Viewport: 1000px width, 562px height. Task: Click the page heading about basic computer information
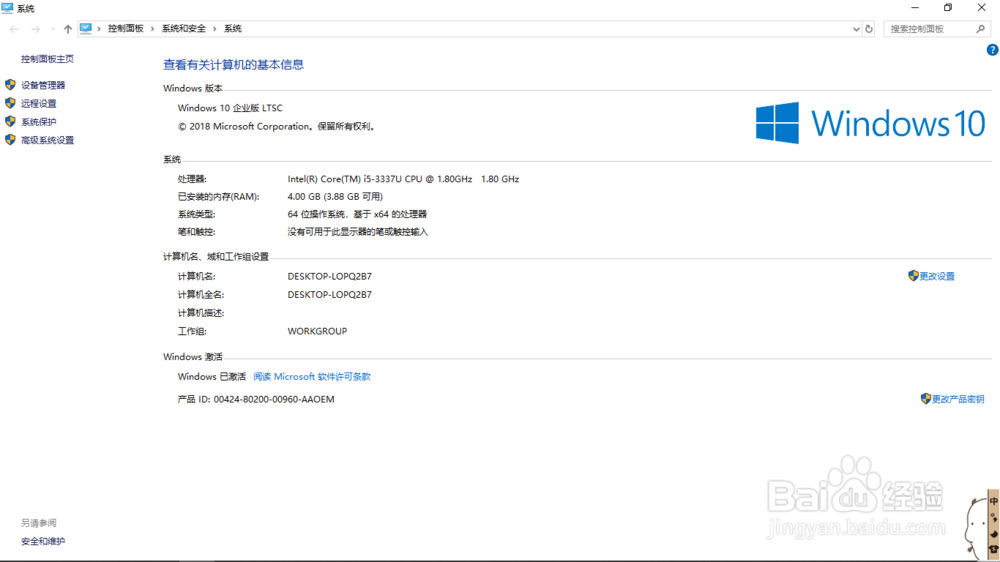pos(233,64)
